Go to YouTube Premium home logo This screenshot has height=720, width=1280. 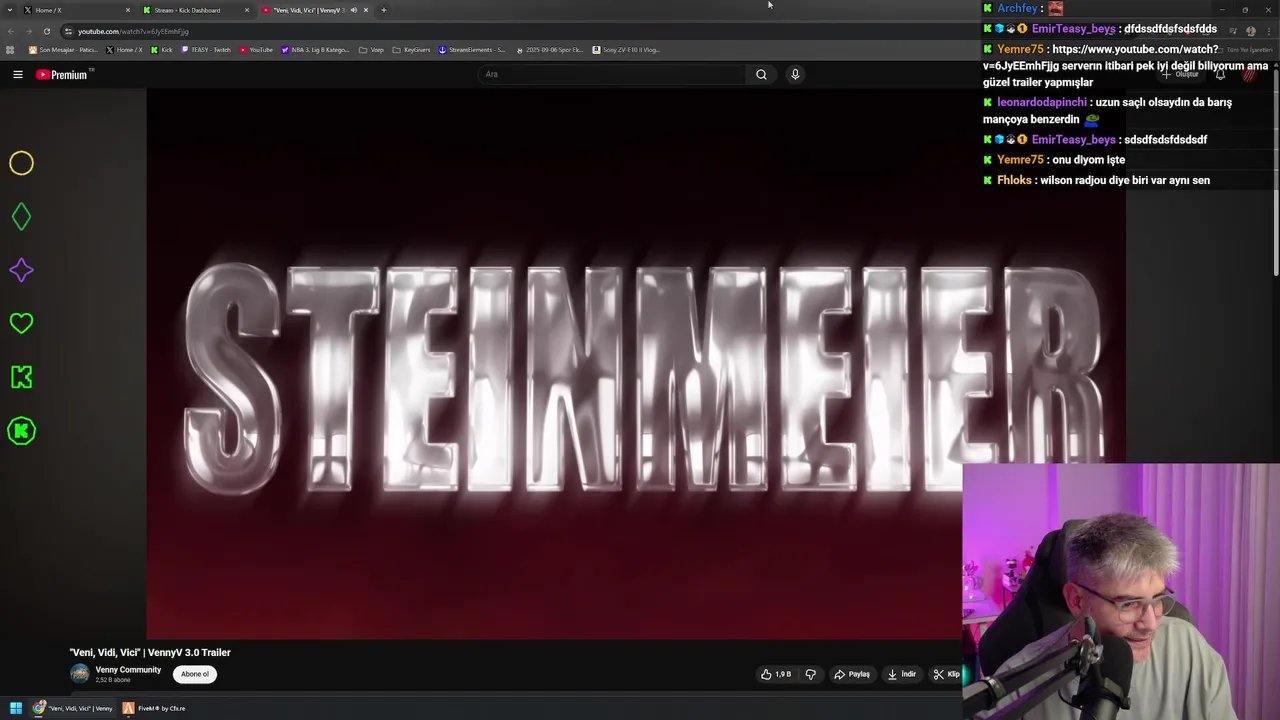[x=62, y=74]
